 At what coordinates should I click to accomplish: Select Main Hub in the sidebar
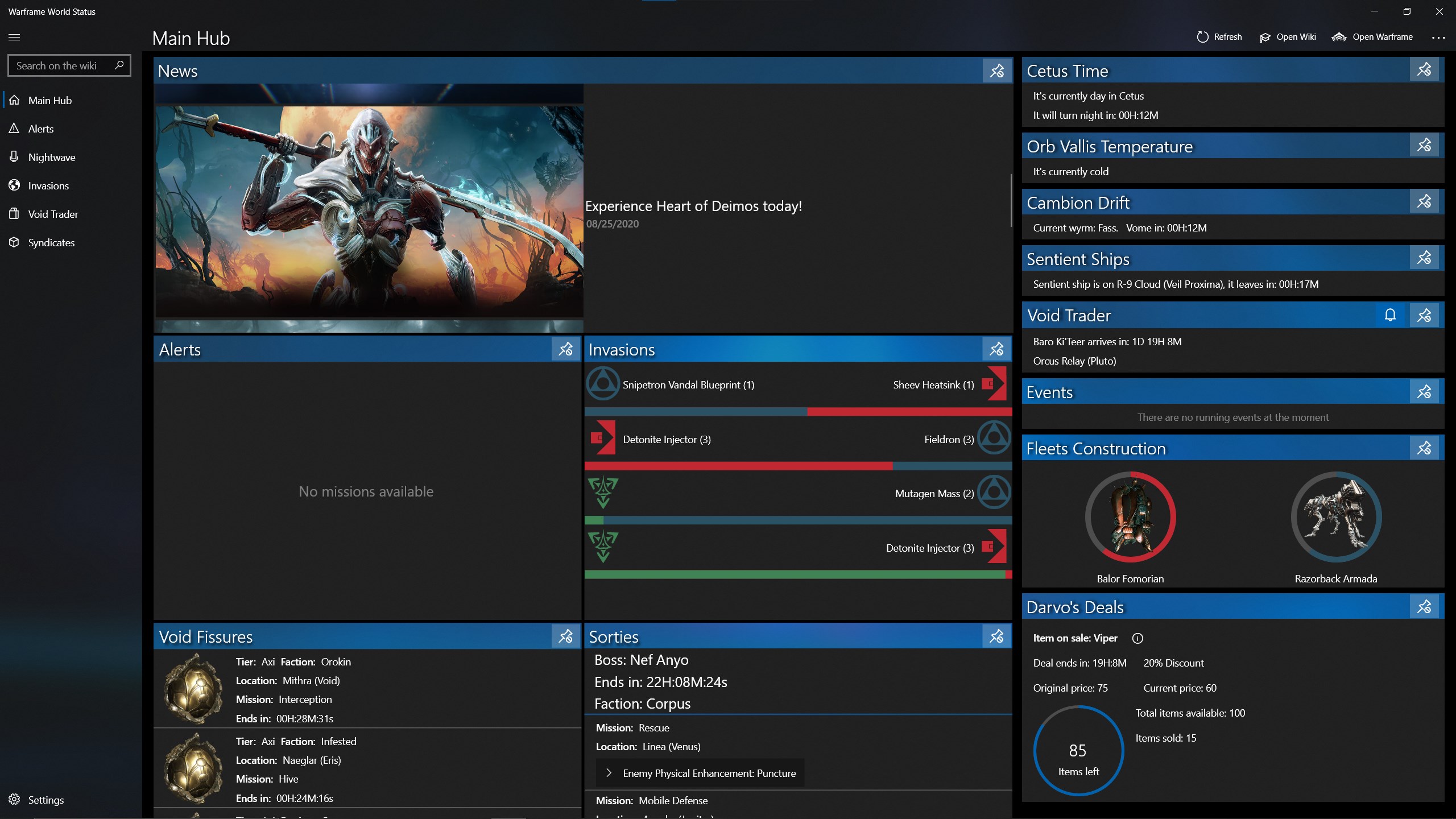(x=51, y=100)
